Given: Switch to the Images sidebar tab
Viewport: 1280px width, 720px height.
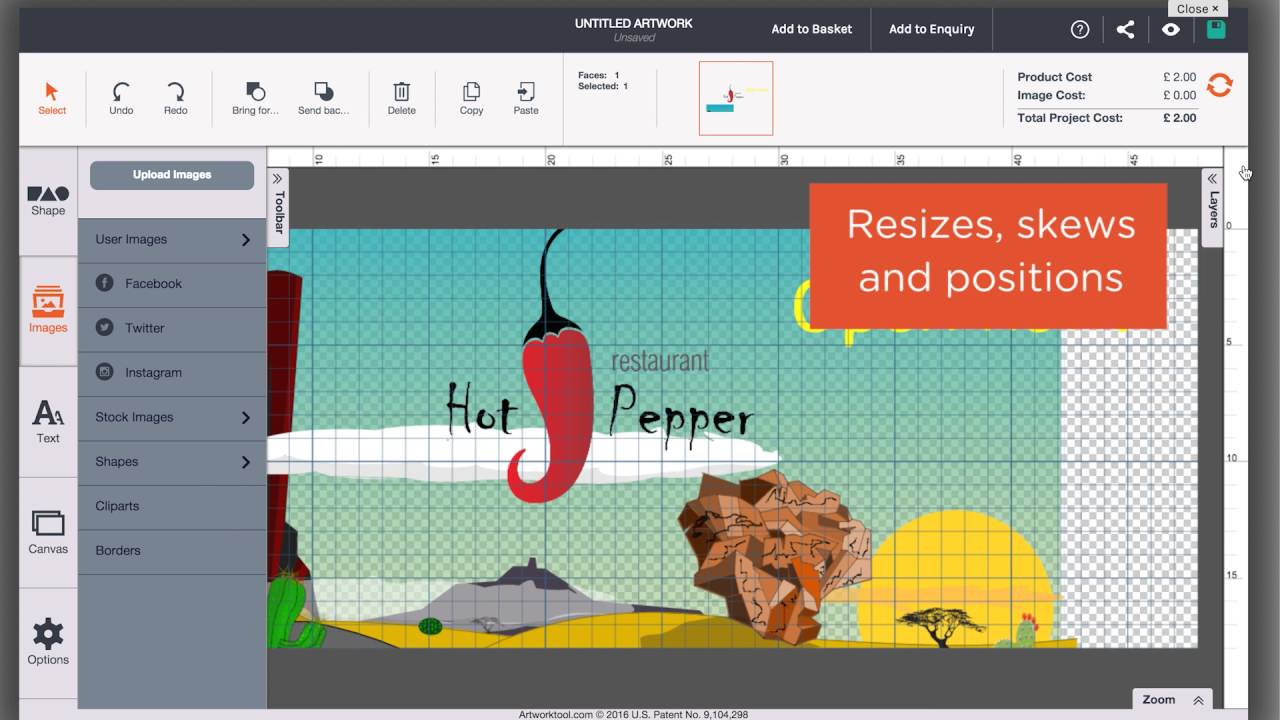Looking at the screenshot, I should [x=48, y=311].
